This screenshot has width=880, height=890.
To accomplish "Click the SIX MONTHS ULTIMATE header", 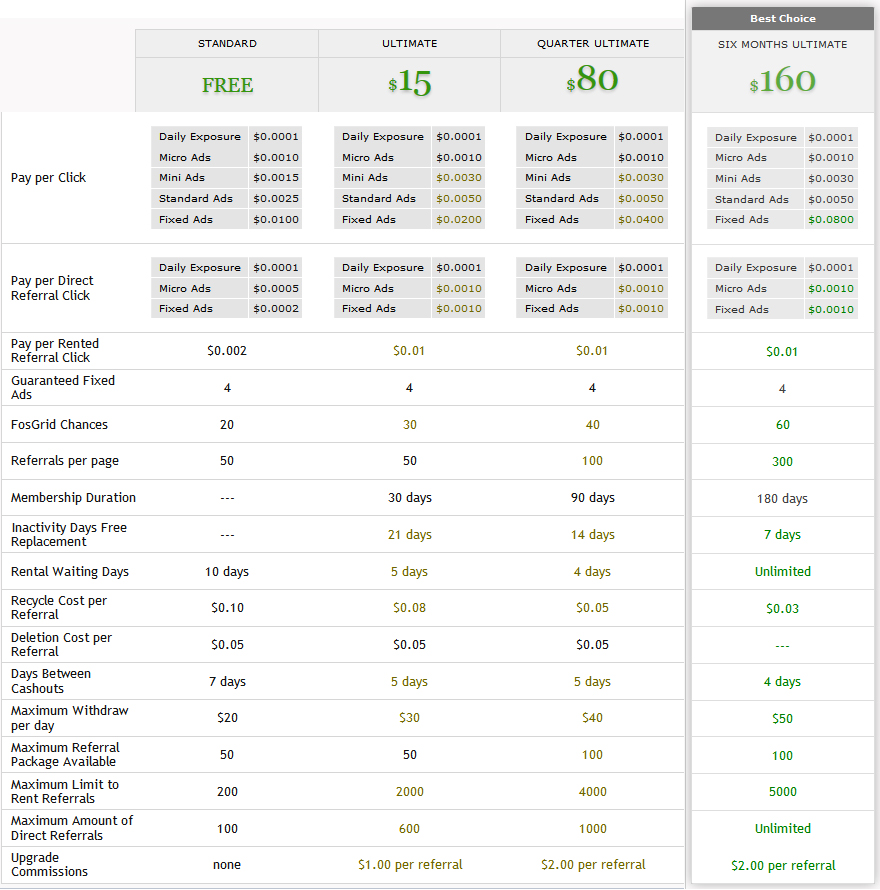I will [782, 45].
